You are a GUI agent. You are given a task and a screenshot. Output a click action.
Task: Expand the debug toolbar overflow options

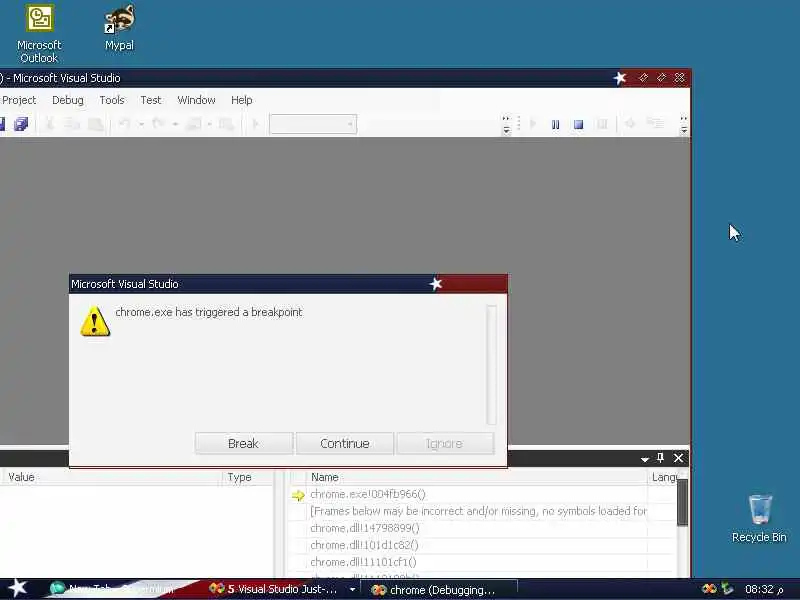click(x=684, y=125)
